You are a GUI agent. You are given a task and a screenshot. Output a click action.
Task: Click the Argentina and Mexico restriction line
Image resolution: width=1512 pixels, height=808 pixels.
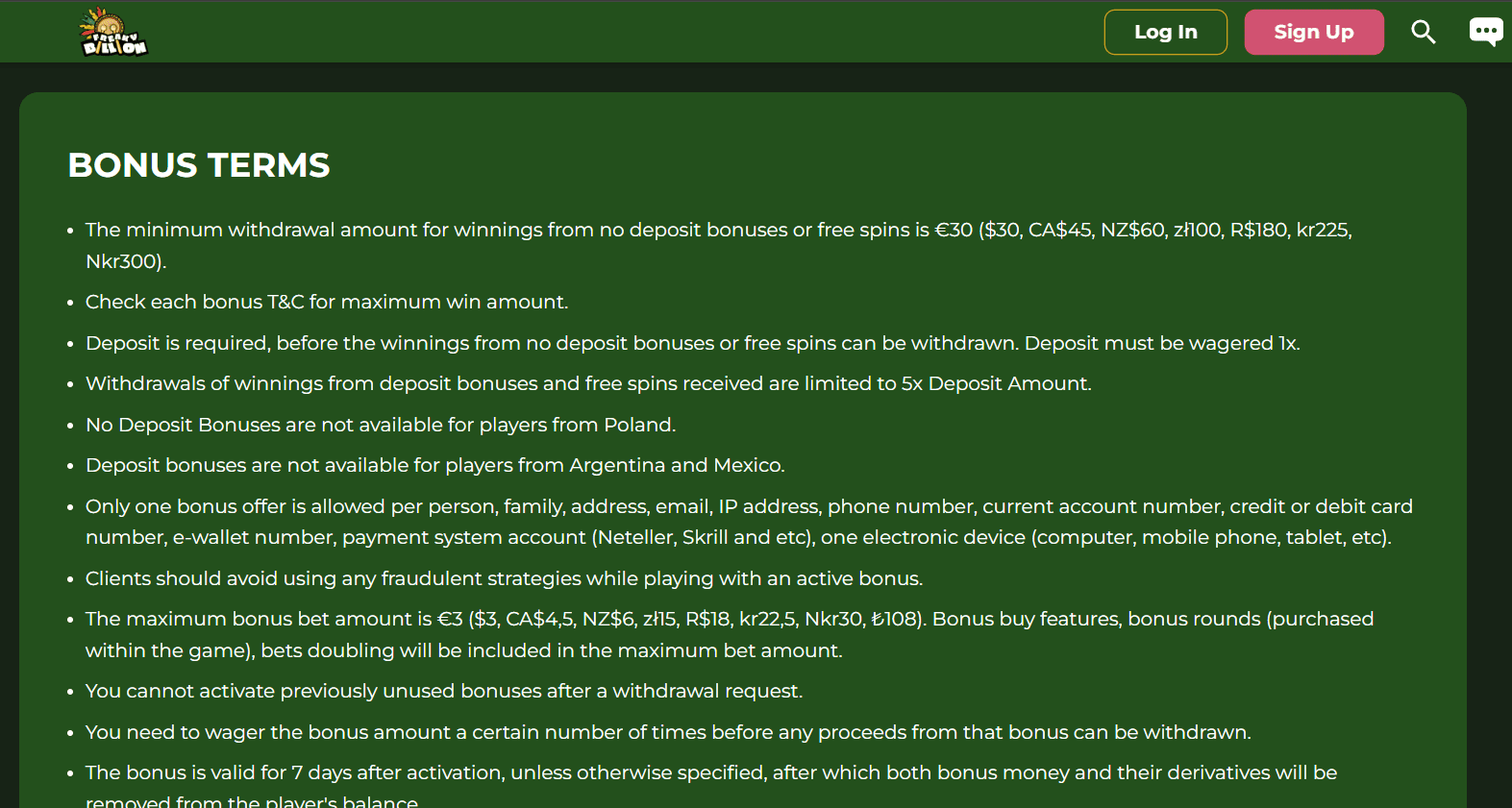434,465
